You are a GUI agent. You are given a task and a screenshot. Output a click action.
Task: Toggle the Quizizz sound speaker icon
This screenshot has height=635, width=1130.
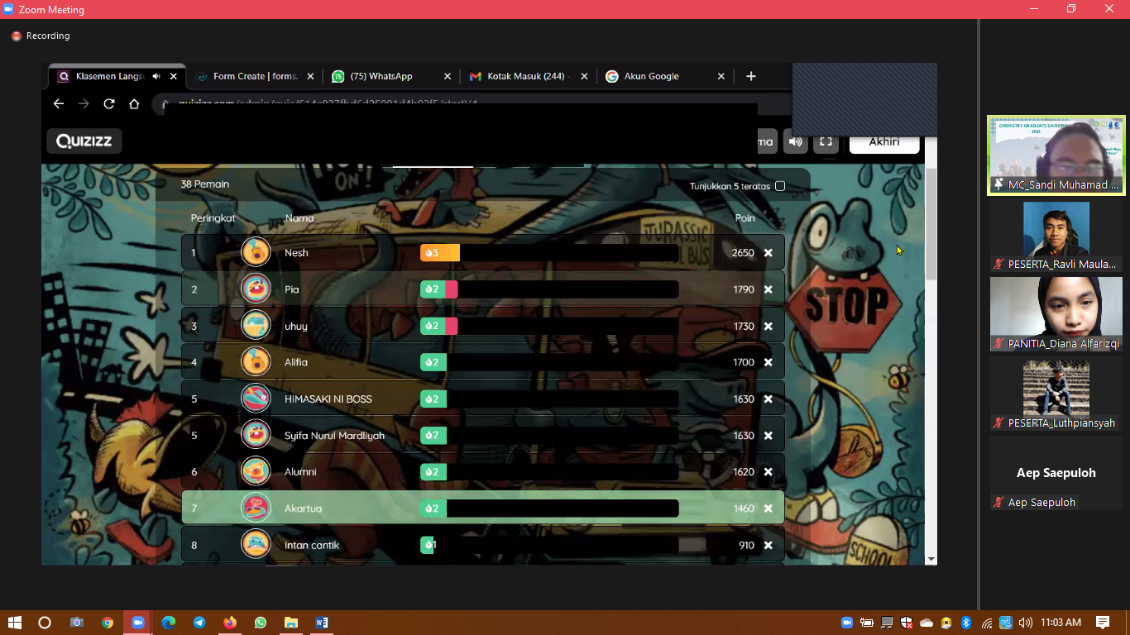[796, 142]
